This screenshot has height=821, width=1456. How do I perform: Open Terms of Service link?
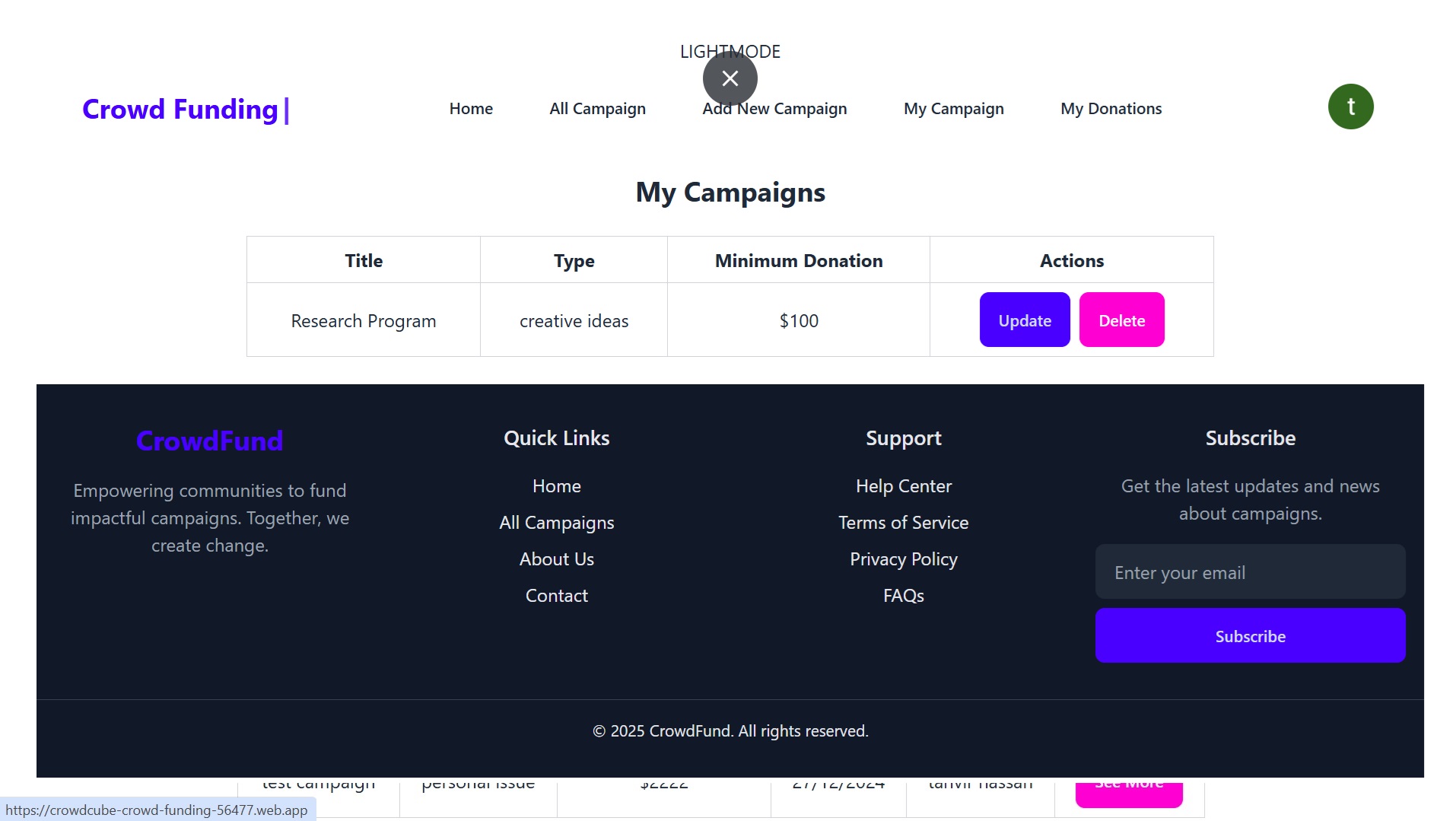[903, 523]
